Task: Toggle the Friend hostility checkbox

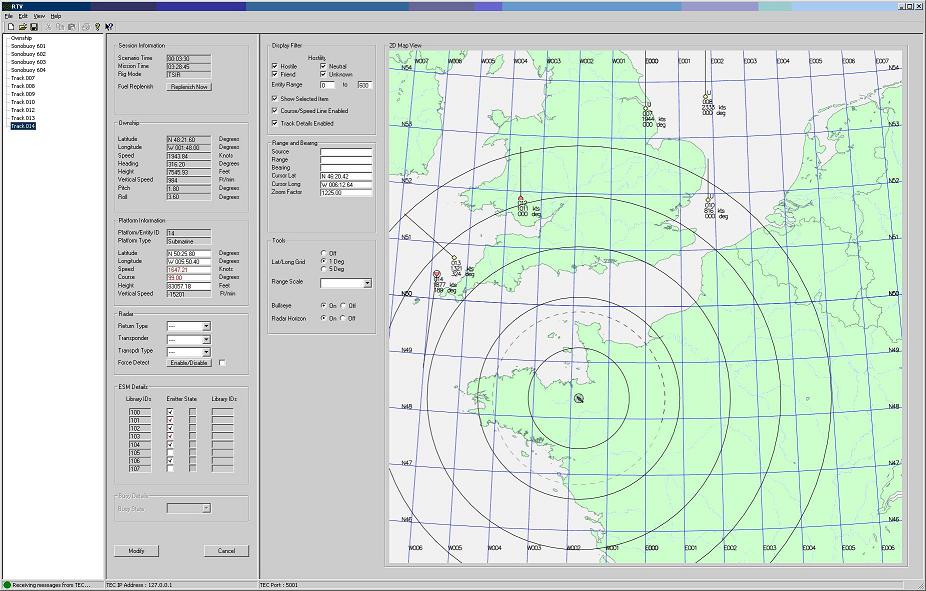Action: [275, 74]
